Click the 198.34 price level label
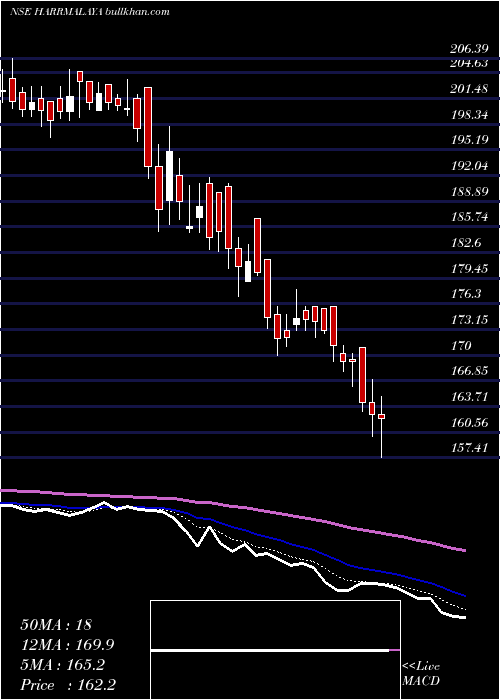 click(x=468, y=115)
